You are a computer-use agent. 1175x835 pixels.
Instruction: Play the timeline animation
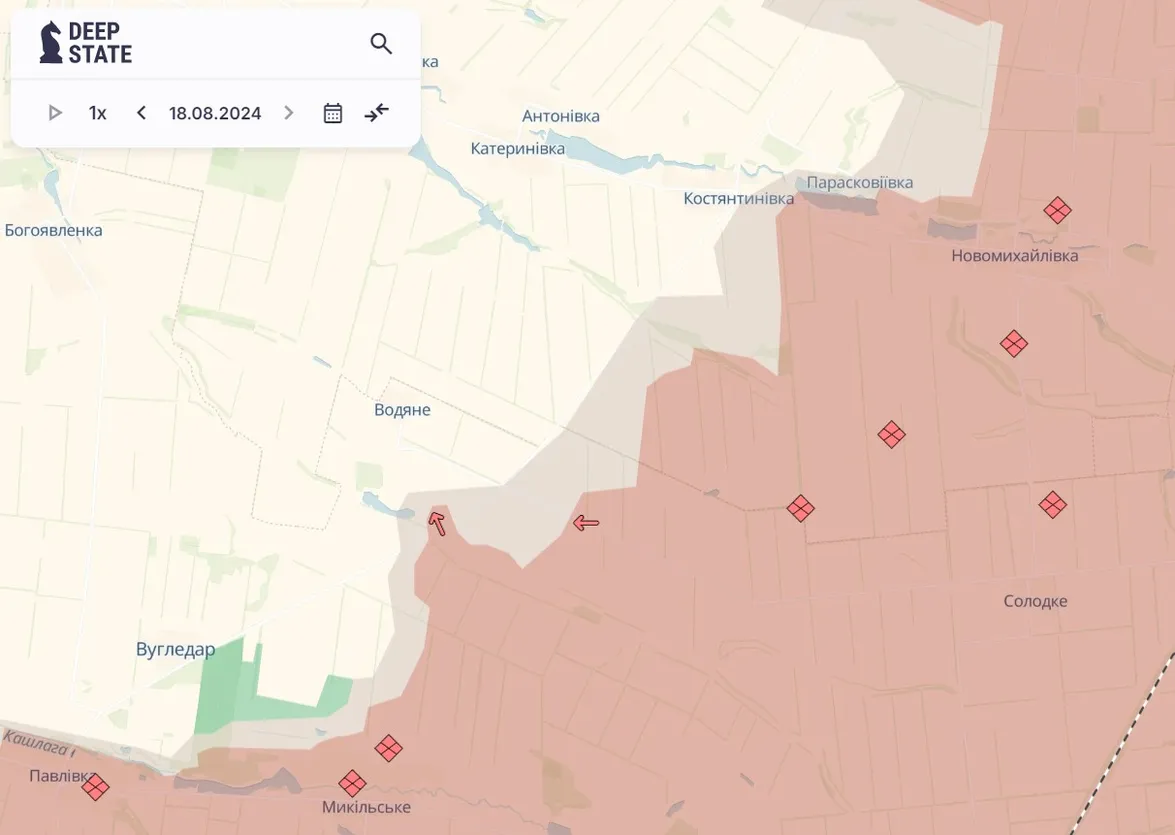[x=55, y=113]
